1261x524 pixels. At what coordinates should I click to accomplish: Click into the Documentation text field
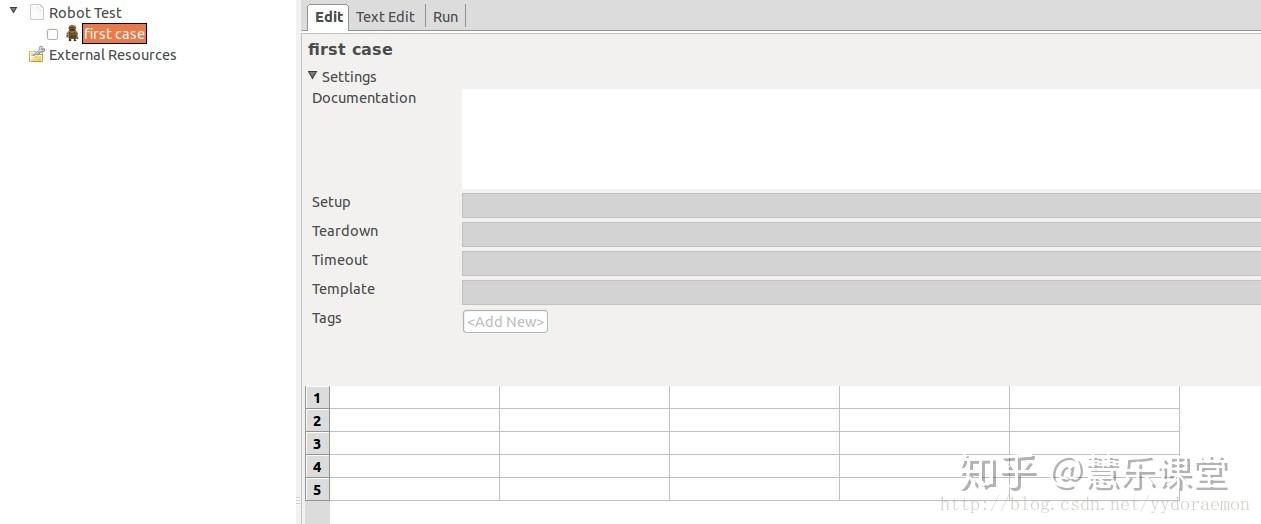[x=860, y=138]
